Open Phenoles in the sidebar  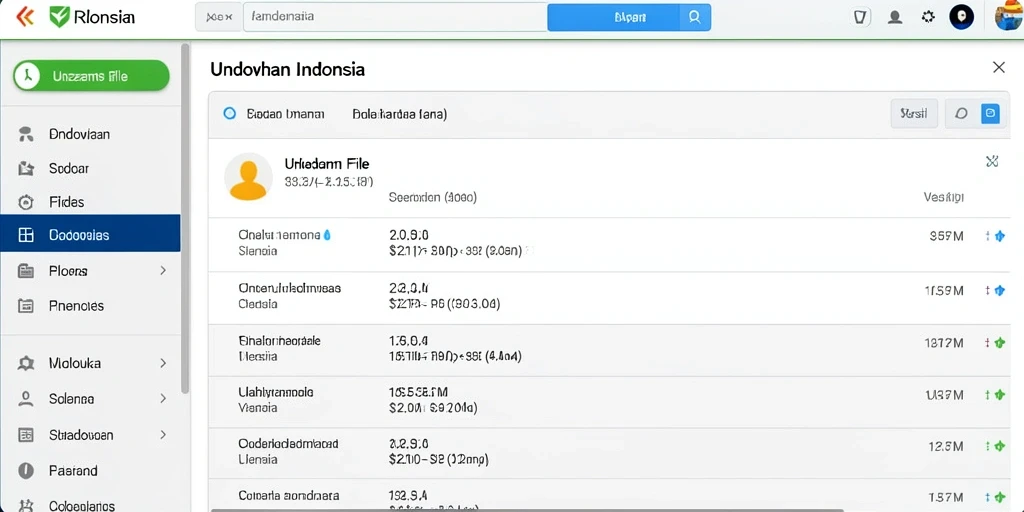[76, 306]
